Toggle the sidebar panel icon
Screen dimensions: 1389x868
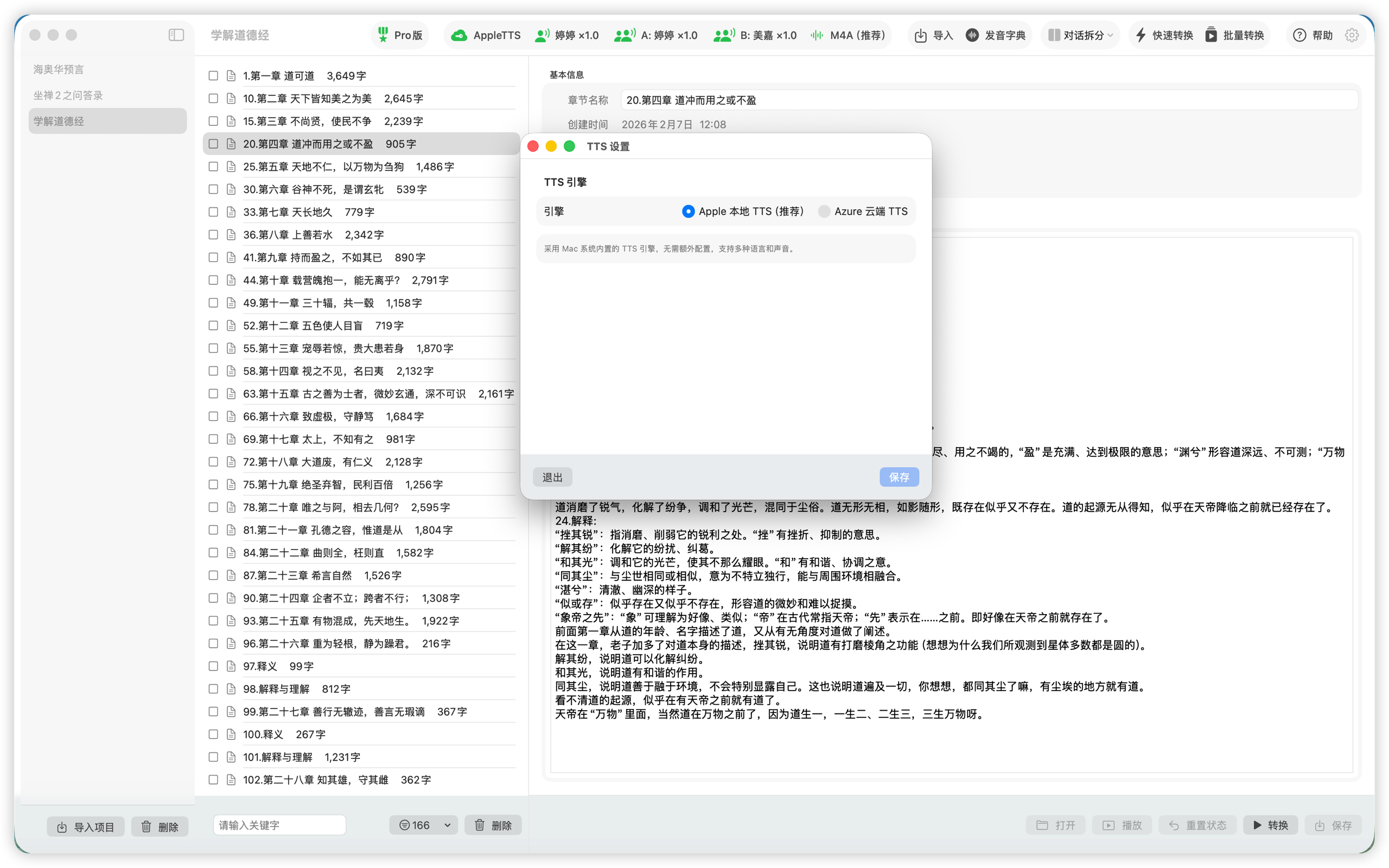[176, 35]
